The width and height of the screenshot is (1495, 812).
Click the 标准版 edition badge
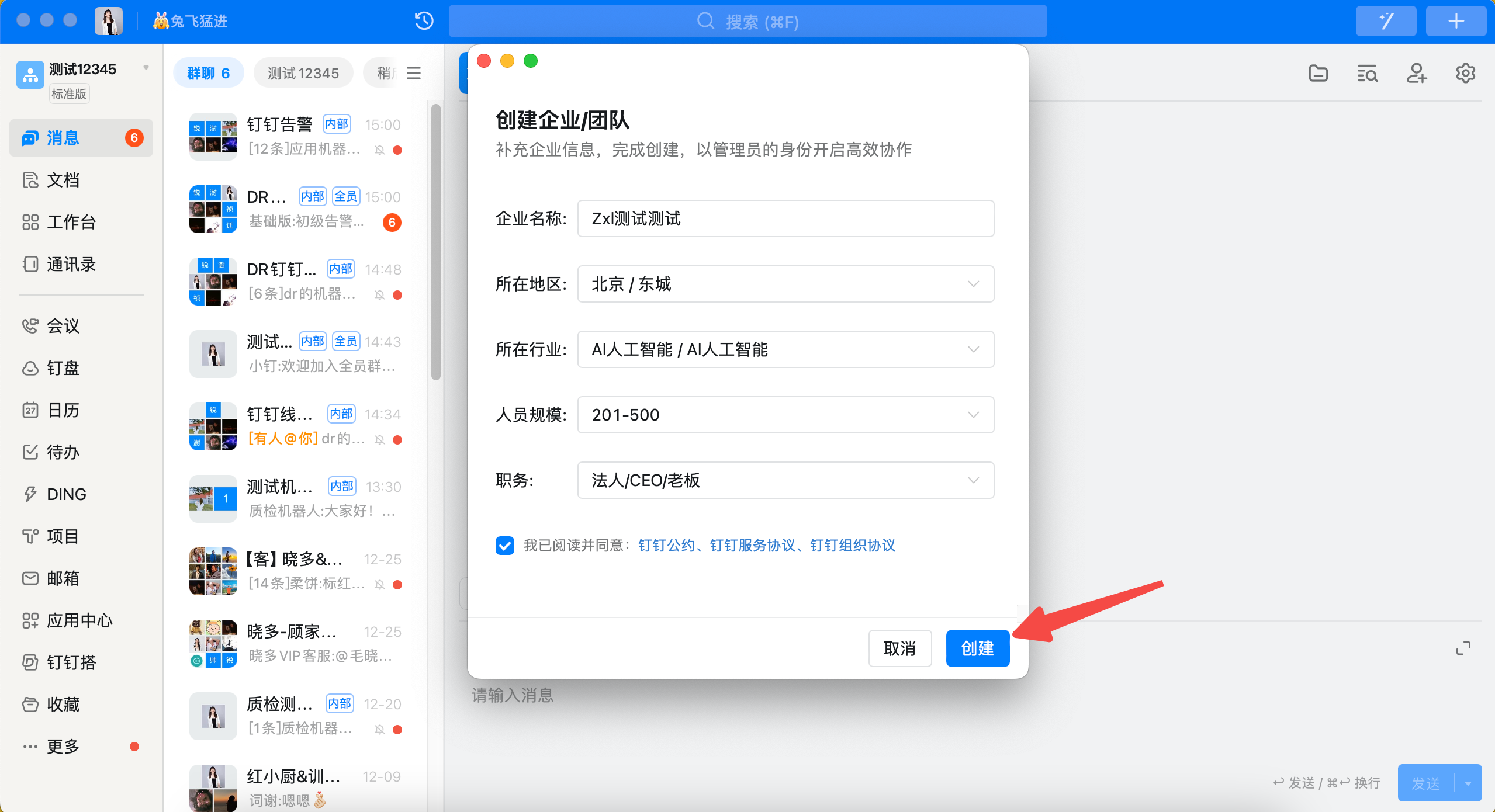(x=69, y=94)
